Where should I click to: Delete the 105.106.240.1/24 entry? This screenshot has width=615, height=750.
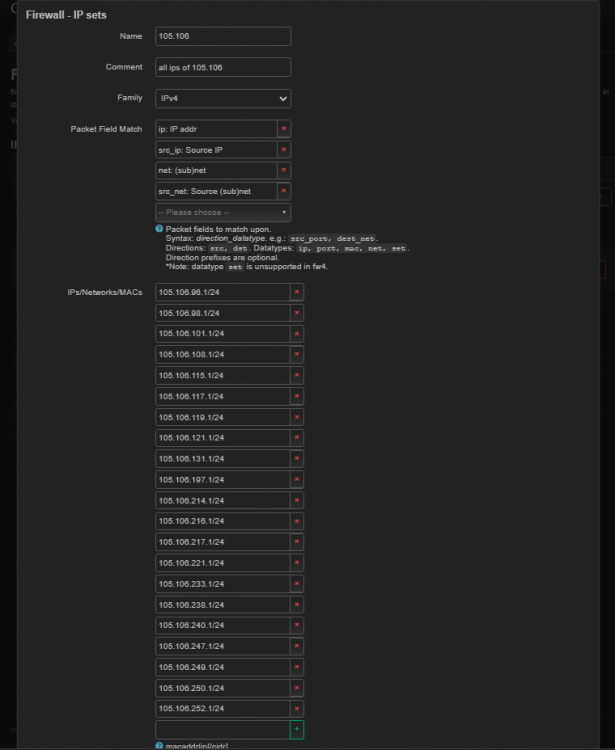pos(297,625)
